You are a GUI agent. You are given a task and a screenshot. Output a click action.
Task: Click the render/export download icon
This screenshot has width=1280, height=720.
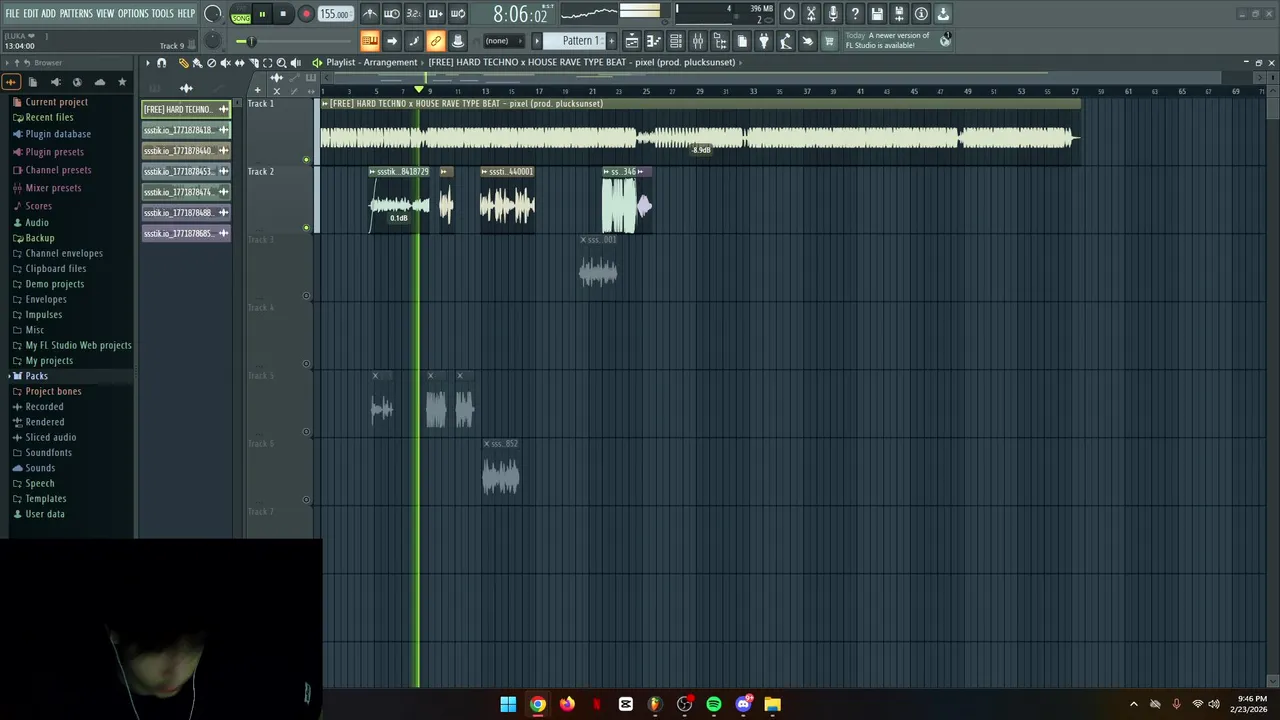pos(943,14)
